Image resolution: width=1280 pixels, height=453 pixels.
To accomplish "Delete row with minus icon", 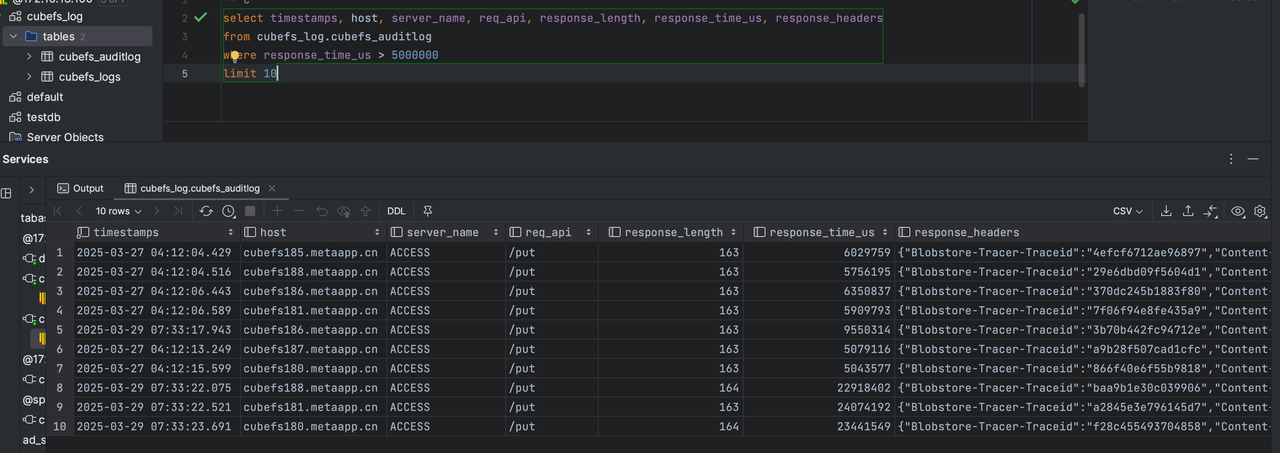I will [299, 211].
